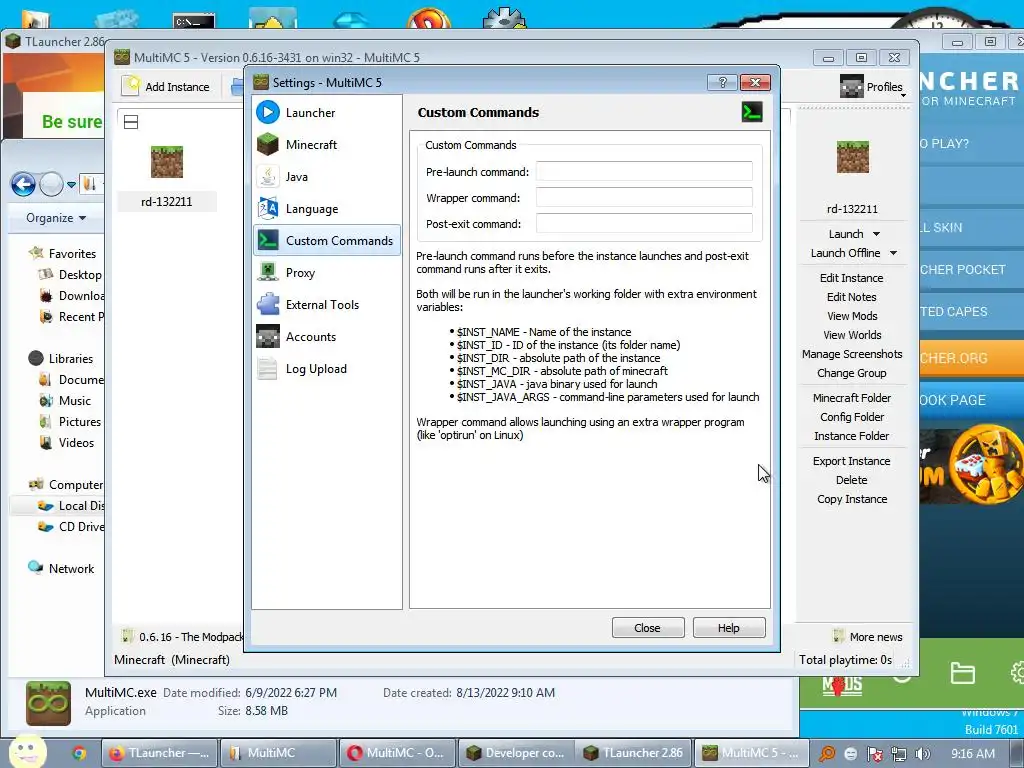Click the Chrome icon in the taskbar

point(79,753)
